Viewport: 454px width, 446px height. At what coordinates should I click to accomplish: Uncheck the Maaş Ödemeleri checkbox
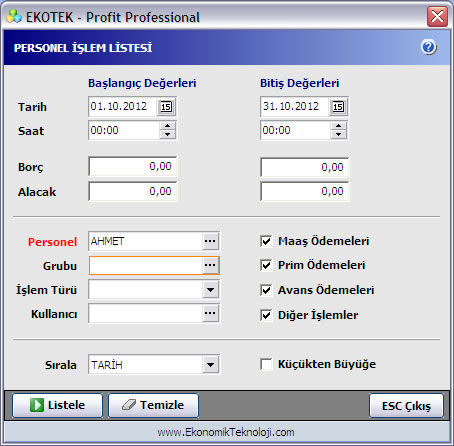point(266,241)
